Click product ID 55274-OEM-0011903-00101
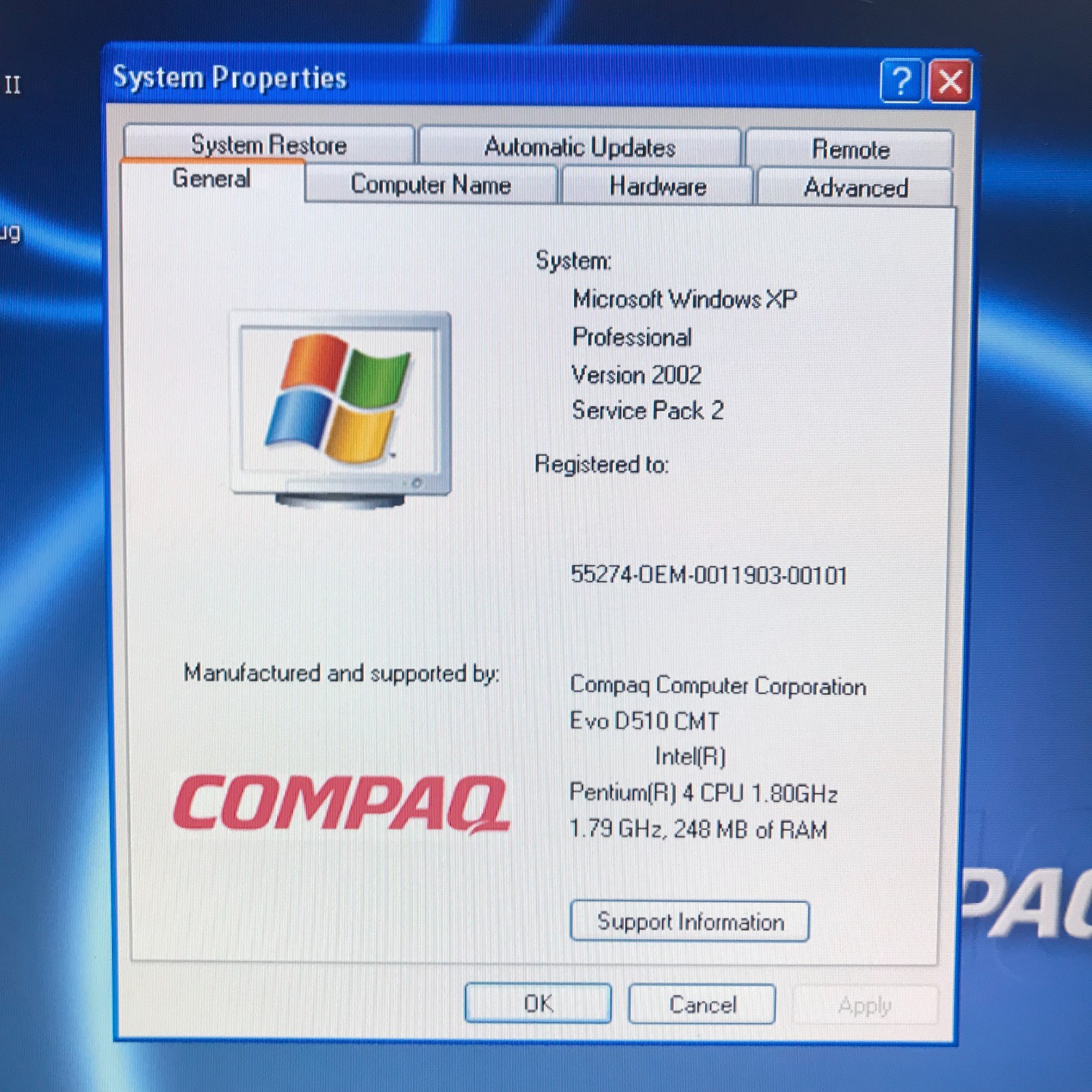This screenshot has width=1092, height=1092. point(708,575)
